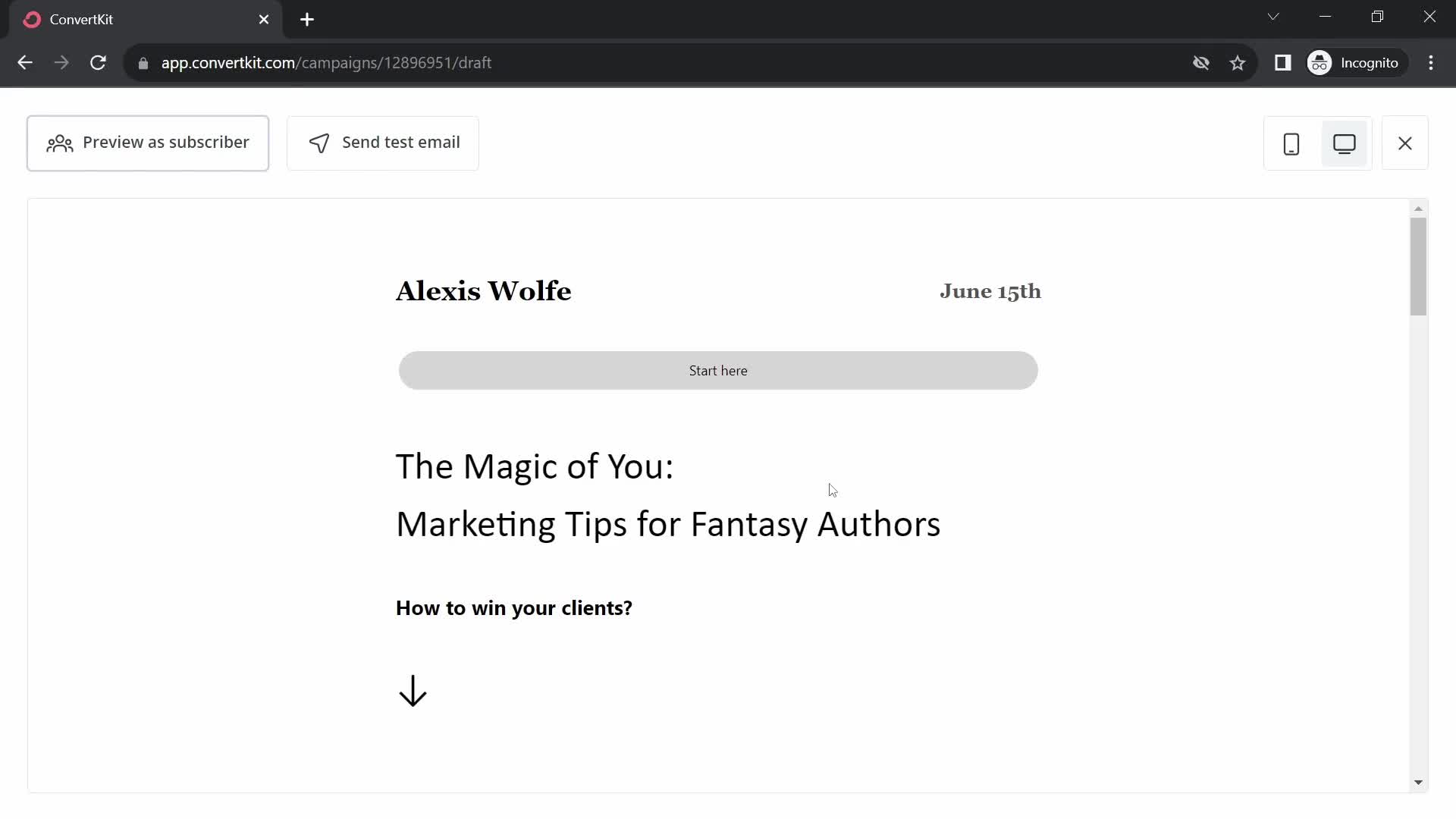Toggle the vertical scrollbar downward
Screen dimensions: 1456x819
tap(1419, 782)
